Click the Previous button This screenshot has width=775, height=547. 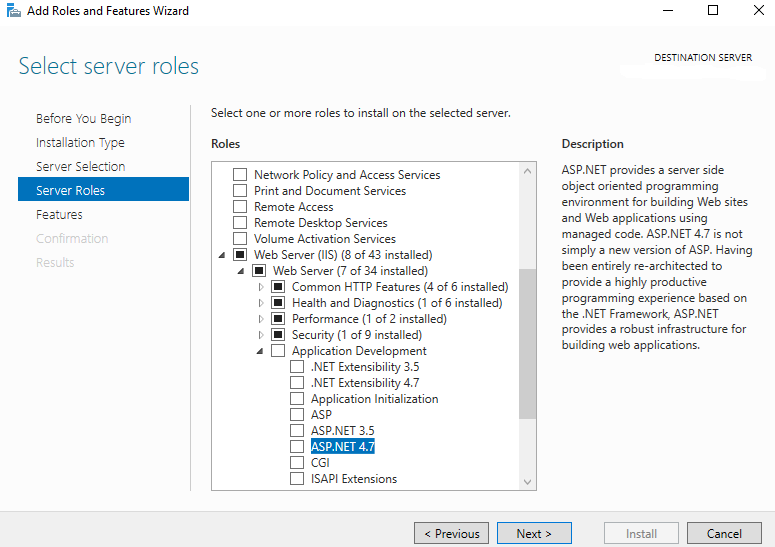[451, 534]
